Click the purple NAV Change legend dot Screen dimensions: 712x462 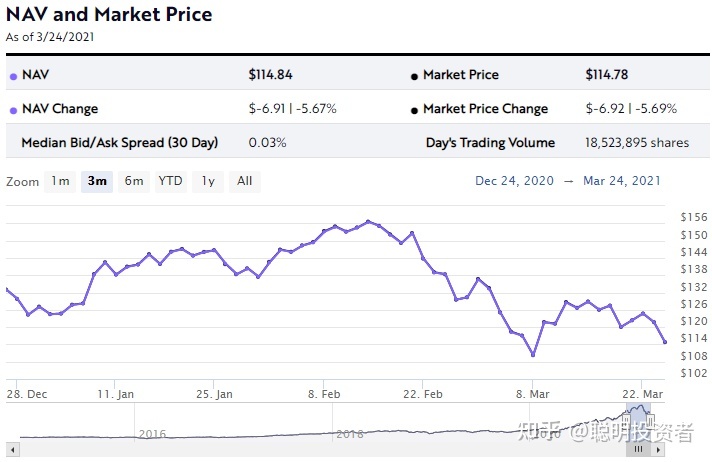pos(14,110)
